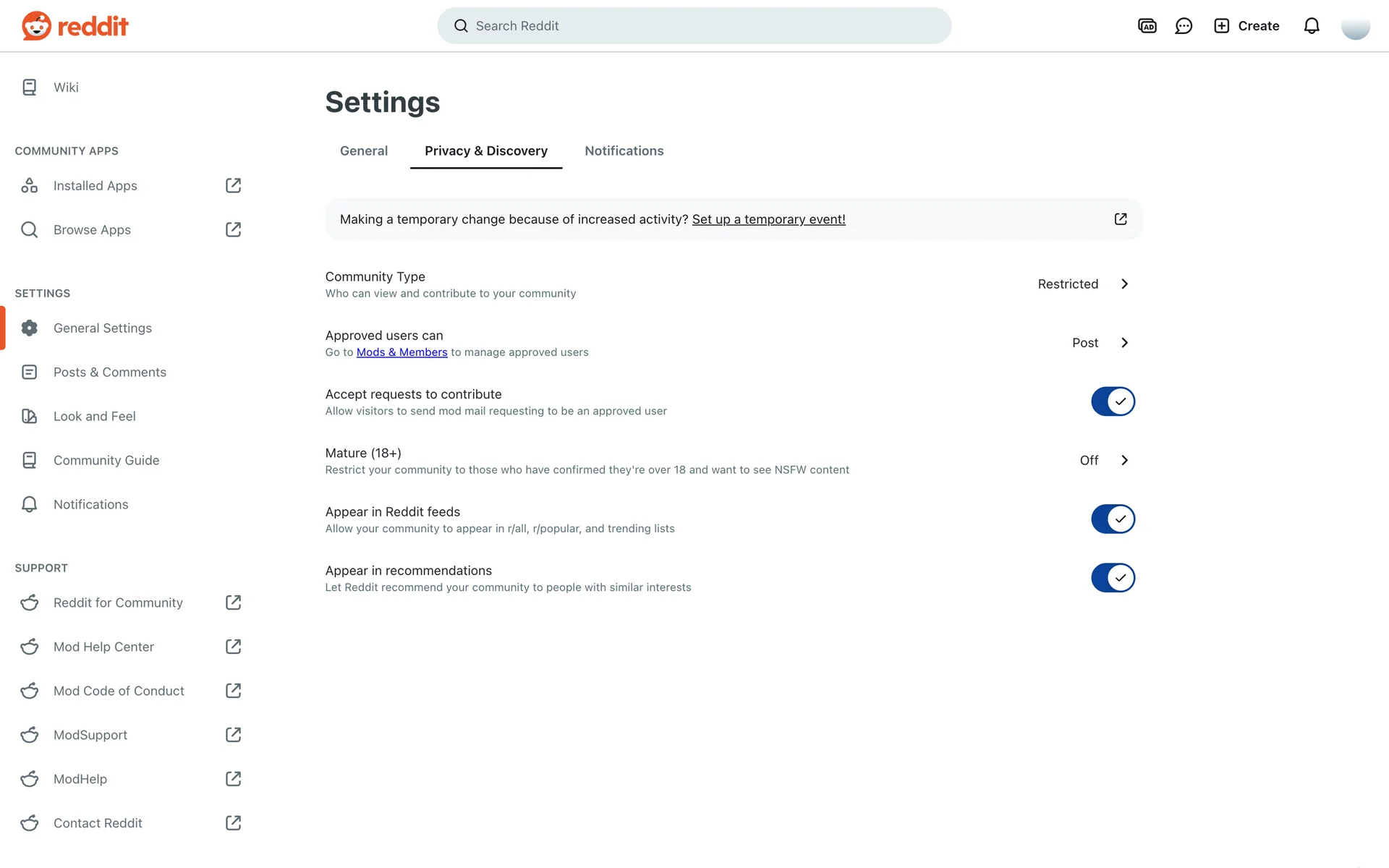Open the temporary event external-link icon
The width and height of the screenshot is (1389, 868).
[1121, 219]
